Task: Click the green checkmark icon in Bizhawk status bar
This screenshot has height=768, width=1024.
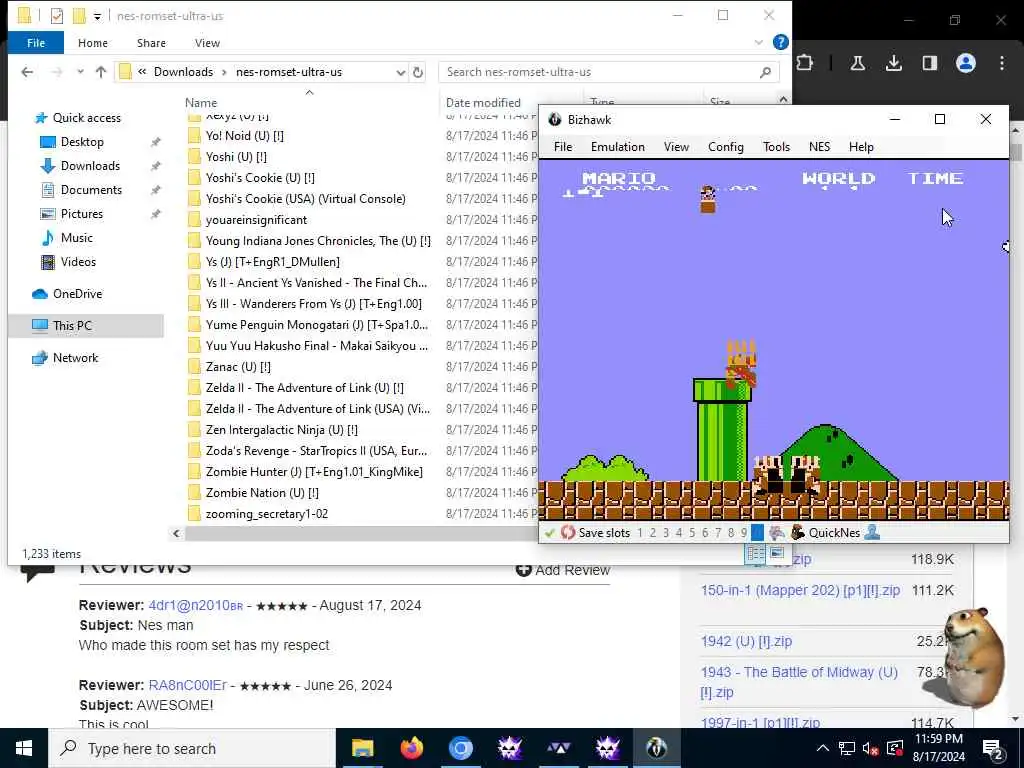Action: pos(549,533)
